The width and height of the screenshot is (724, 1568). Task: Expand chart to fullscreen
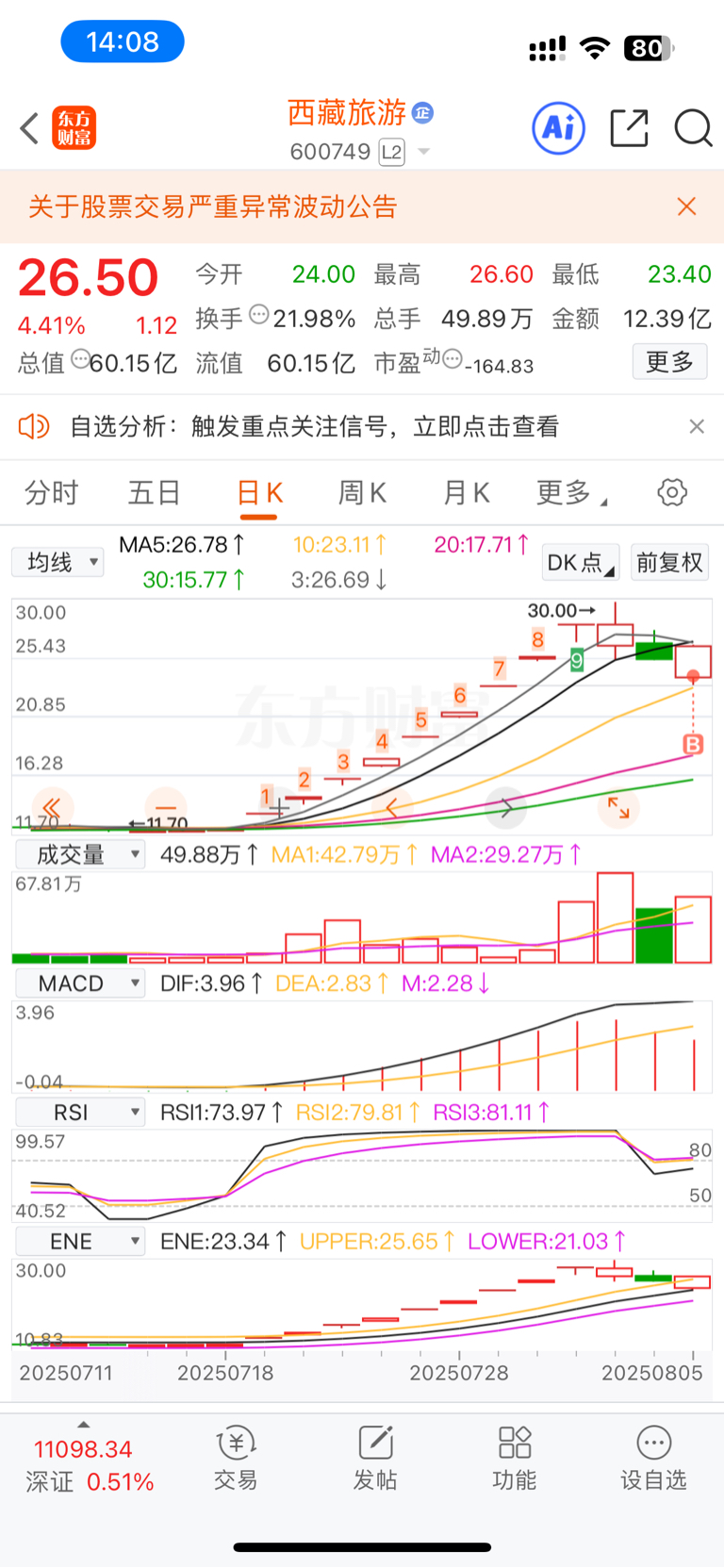tap(618, 807)
